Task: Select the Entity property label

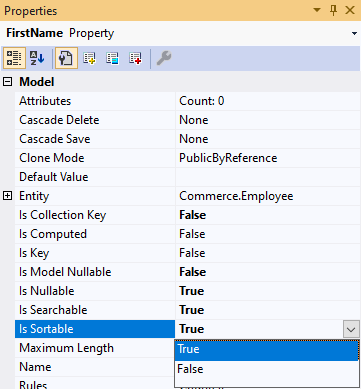Action: [34, 196]
